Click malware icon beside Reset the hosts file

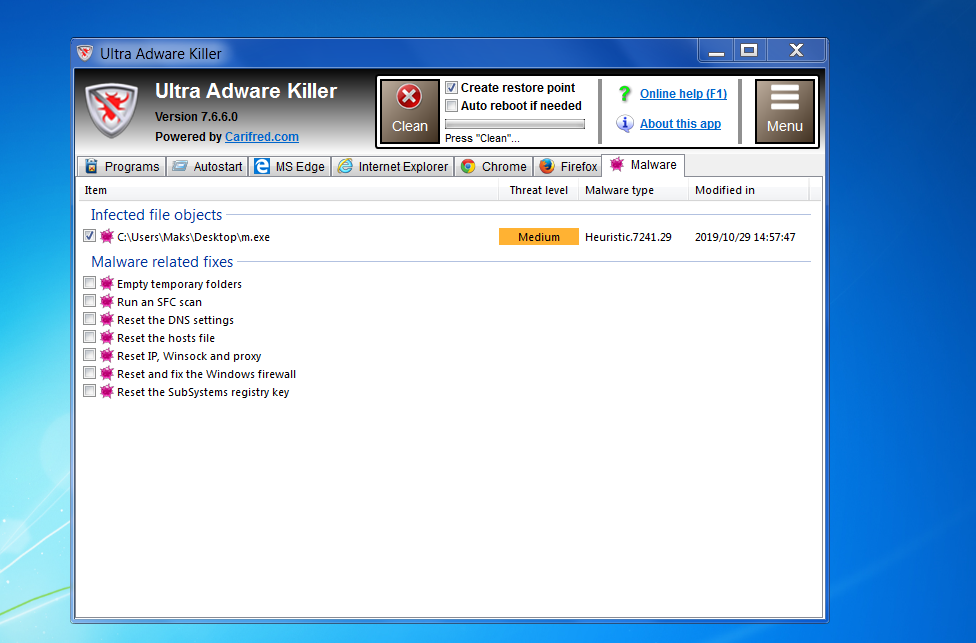[x=107, y=337]
